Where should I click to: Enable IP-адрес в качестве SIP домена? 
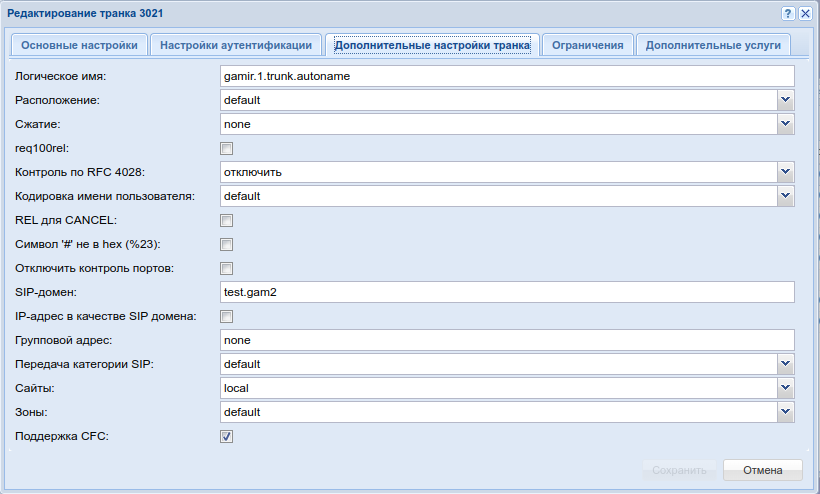227,316
